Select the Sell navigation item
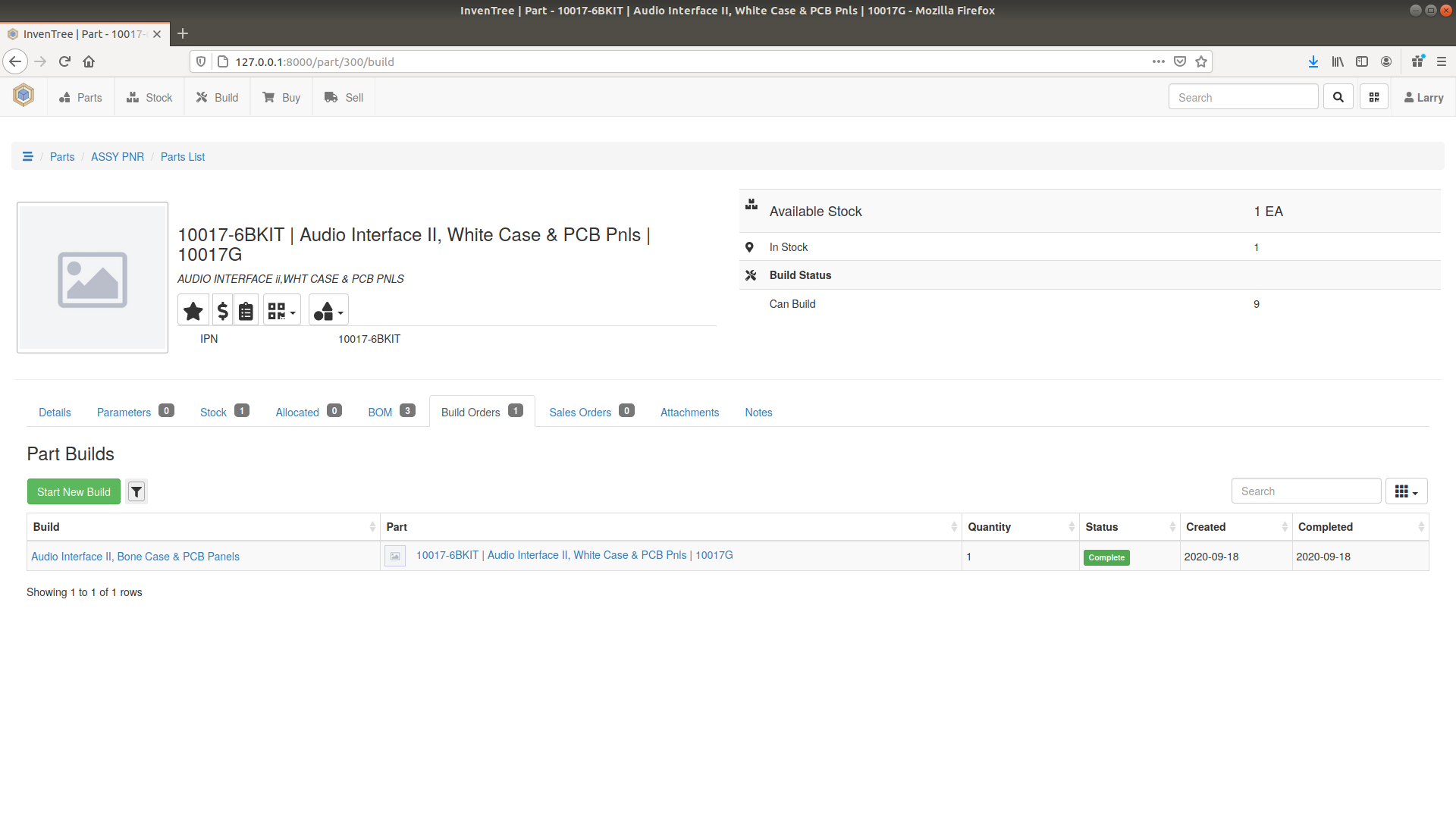 pos(344,97)
